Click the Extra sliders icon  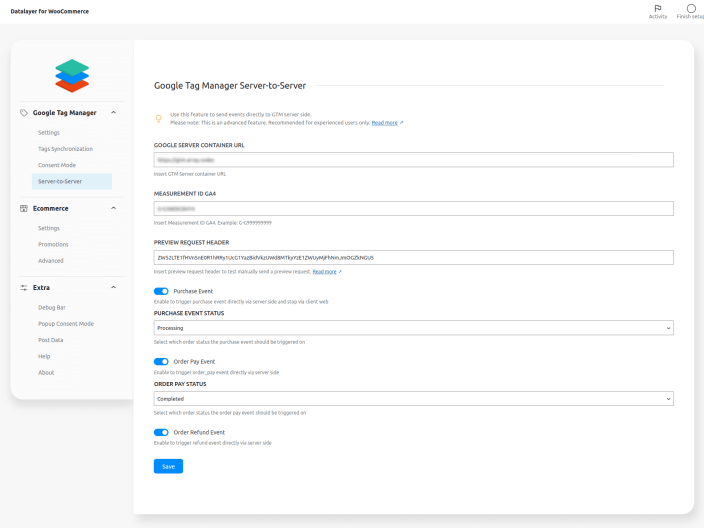(24, 287)
